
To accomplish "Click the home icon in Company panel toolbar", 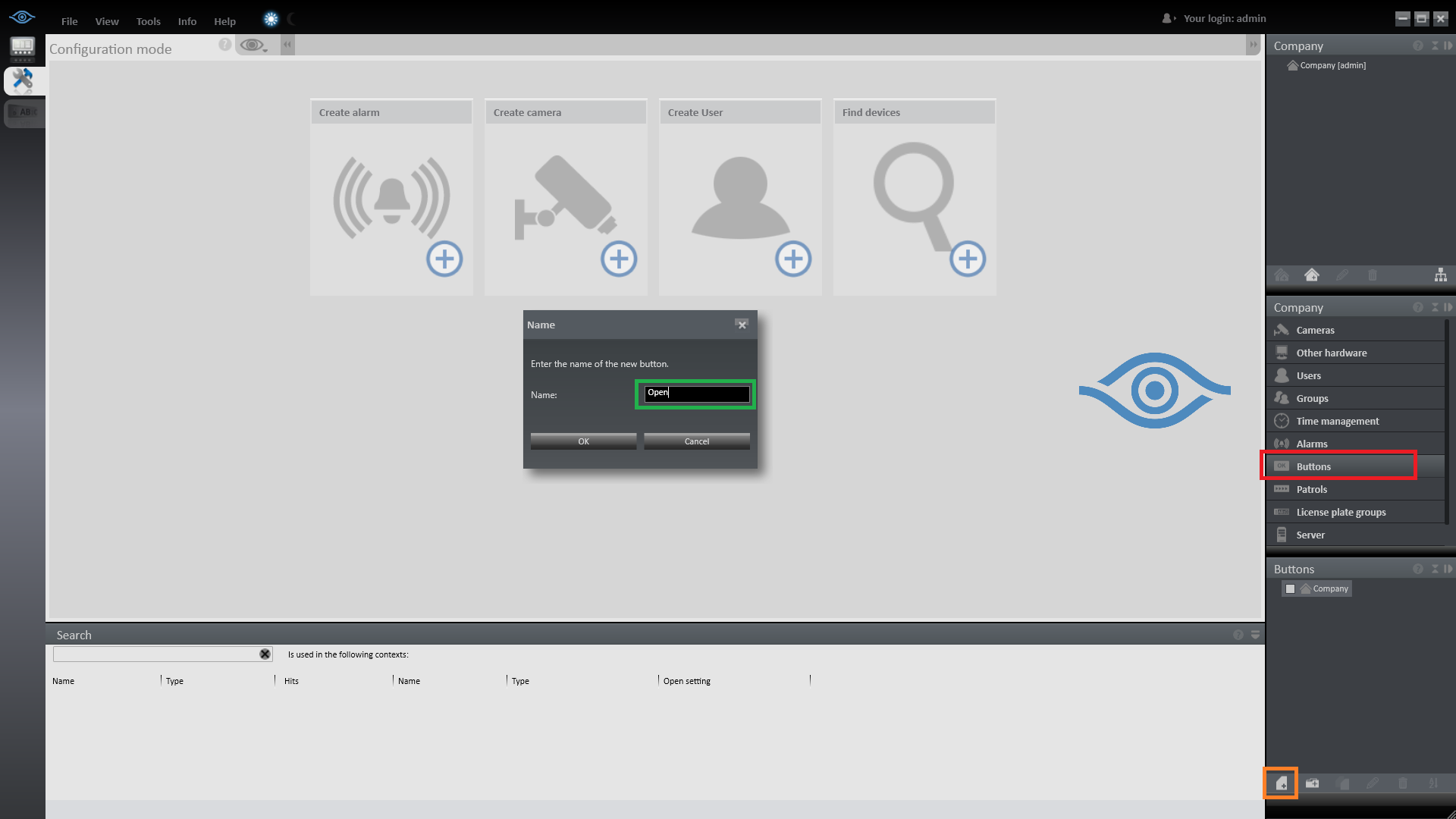I will pos(1311,275).
